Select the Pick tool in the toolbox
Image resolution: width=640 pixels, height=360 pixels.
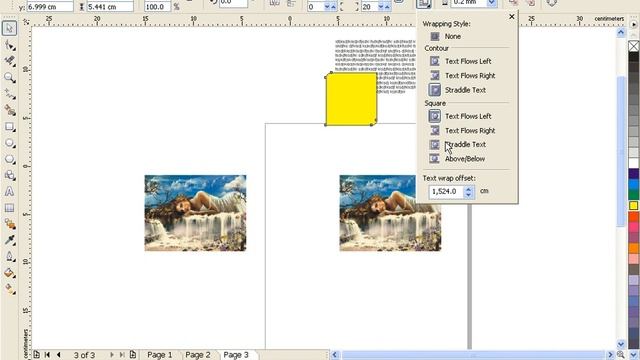click(x=9, y=28)
